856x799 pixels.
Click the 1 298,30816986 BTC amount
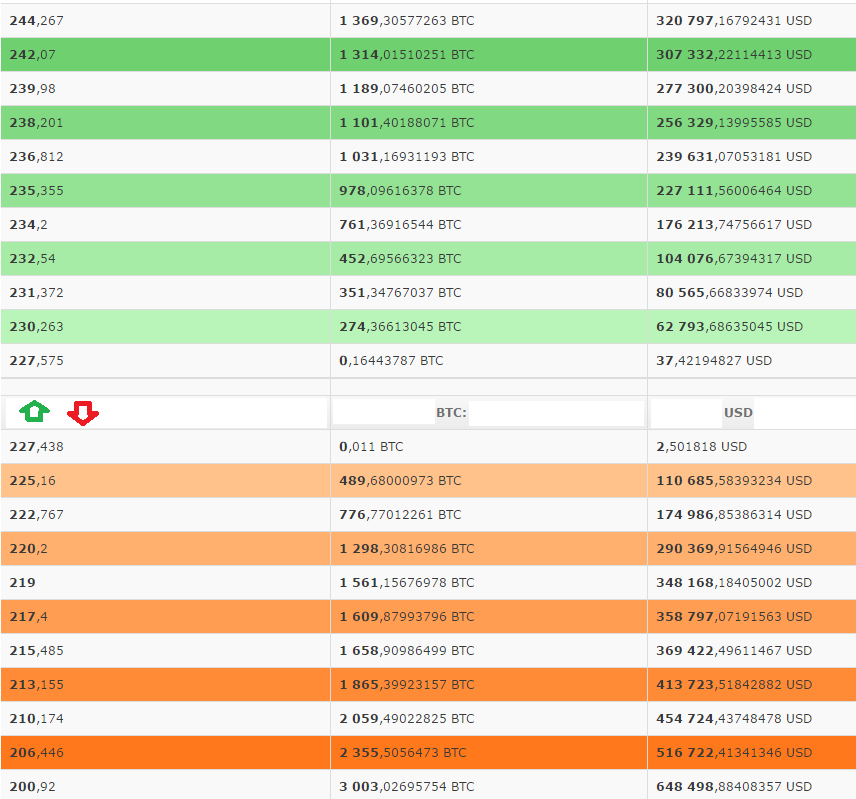(407, 548)
